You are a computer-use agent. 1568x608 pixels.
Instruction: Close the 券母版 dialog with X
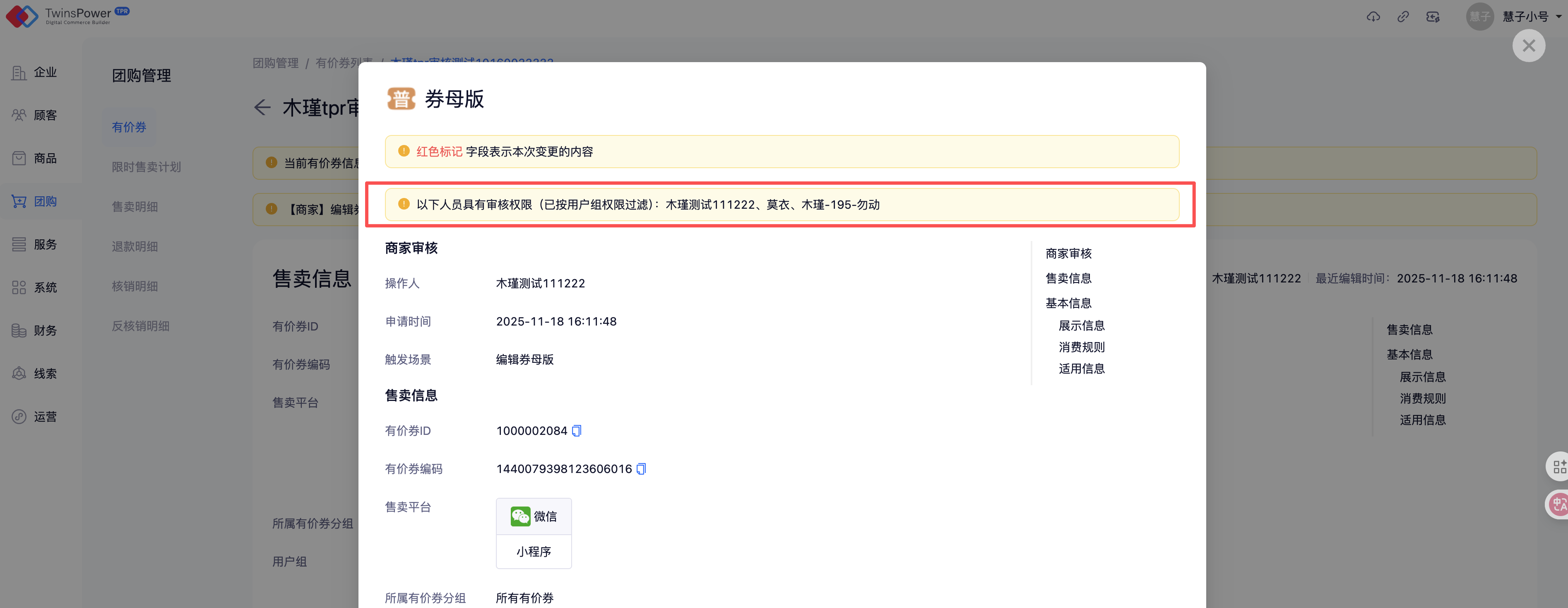(x=1528, y=46)
